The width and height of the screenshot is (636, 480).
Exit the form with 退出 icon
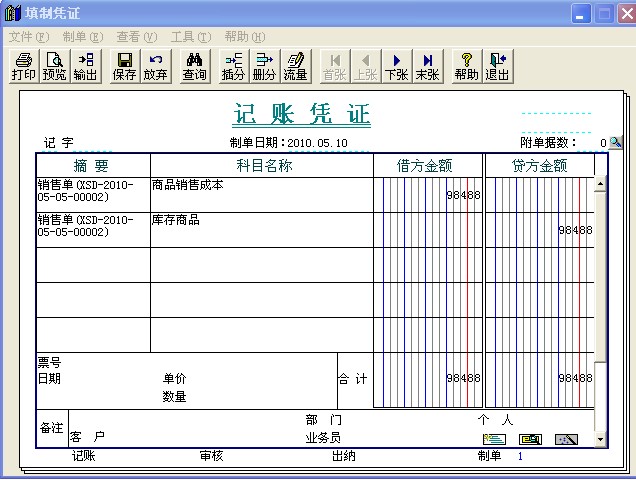498,66
